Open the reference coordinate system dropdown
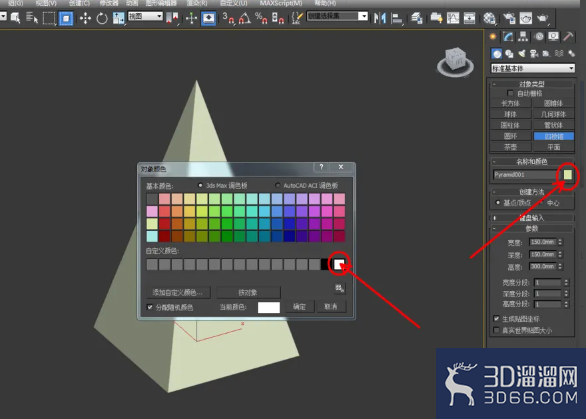Screen dimensions: 586x419 click(x=145, y=16)
